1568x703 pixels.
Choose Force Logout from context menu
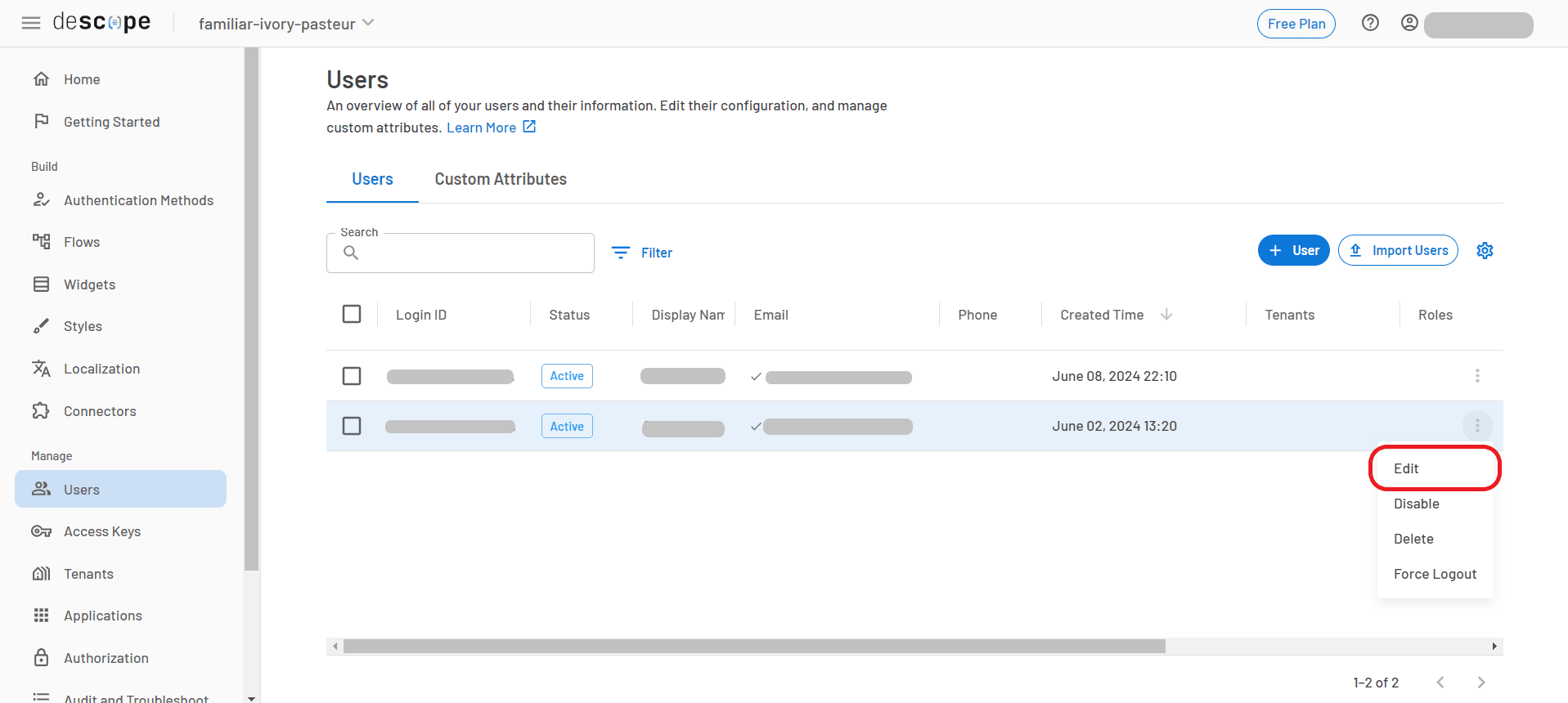(1435, 574)
